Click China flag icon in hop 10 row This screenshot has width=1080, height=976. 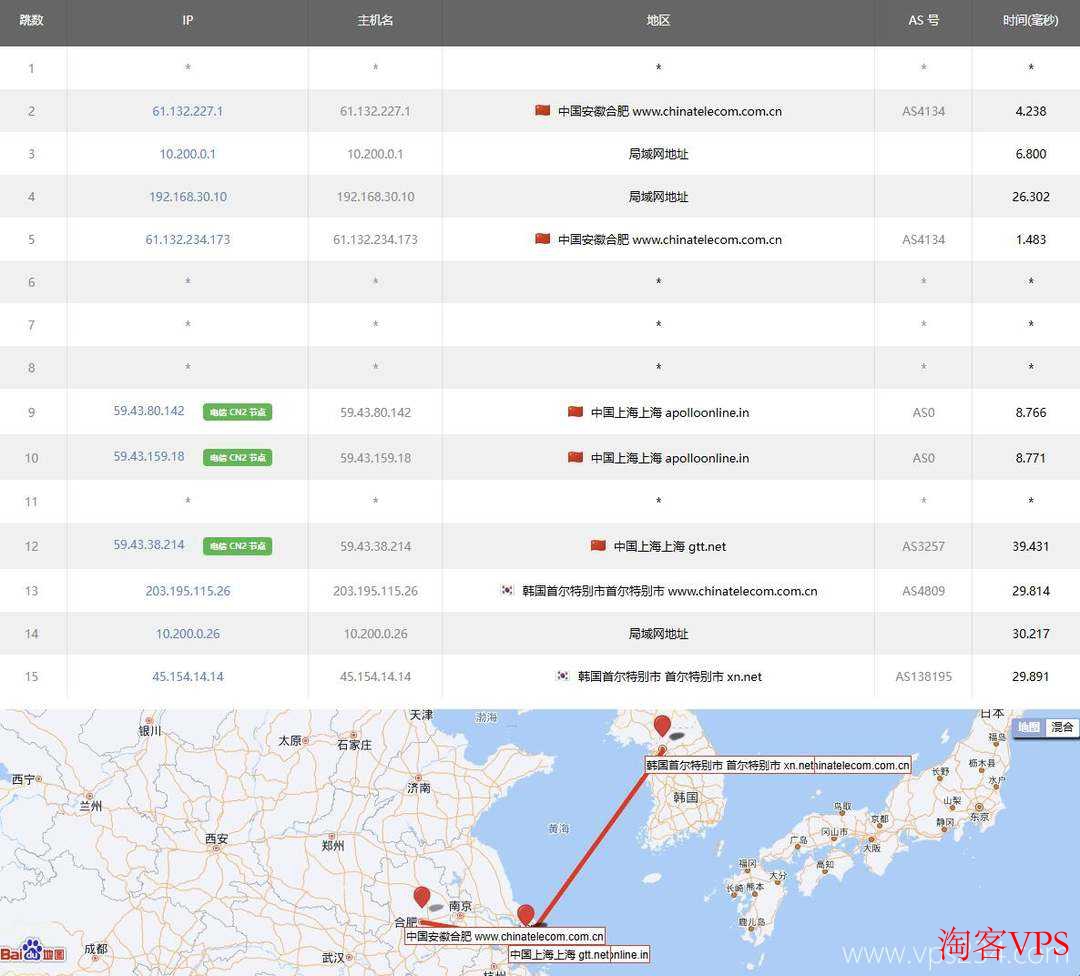pos(575,457)
